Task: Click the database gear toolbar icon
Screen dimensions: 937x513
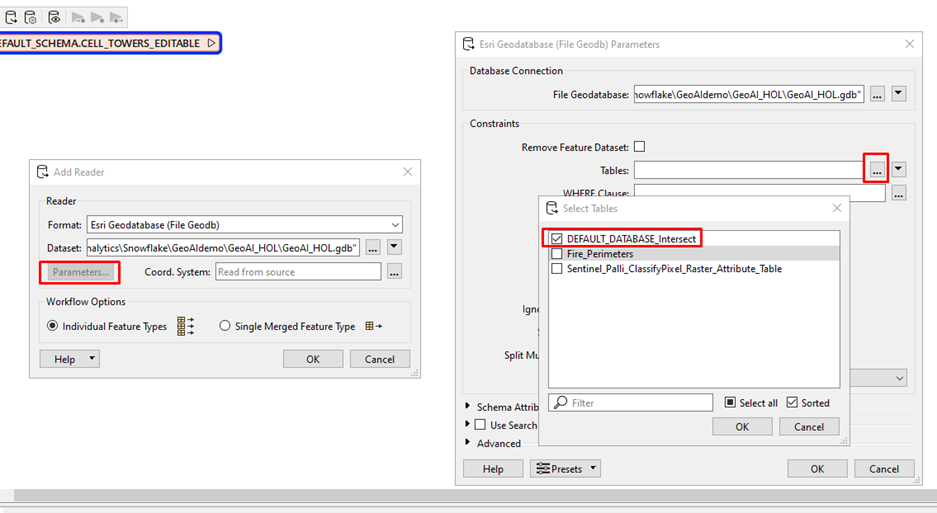Action: 30,17
